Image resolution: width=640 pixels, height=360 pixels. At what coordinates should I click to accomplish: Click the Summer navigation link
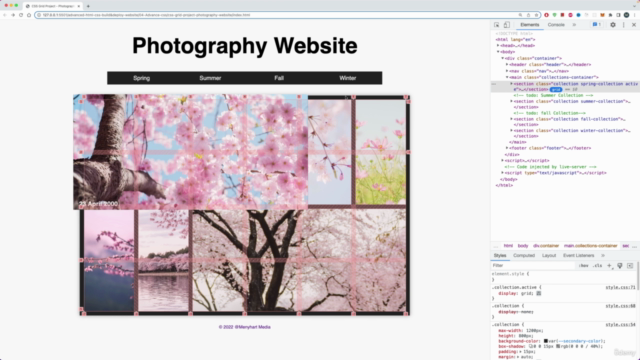coord(210,78)
